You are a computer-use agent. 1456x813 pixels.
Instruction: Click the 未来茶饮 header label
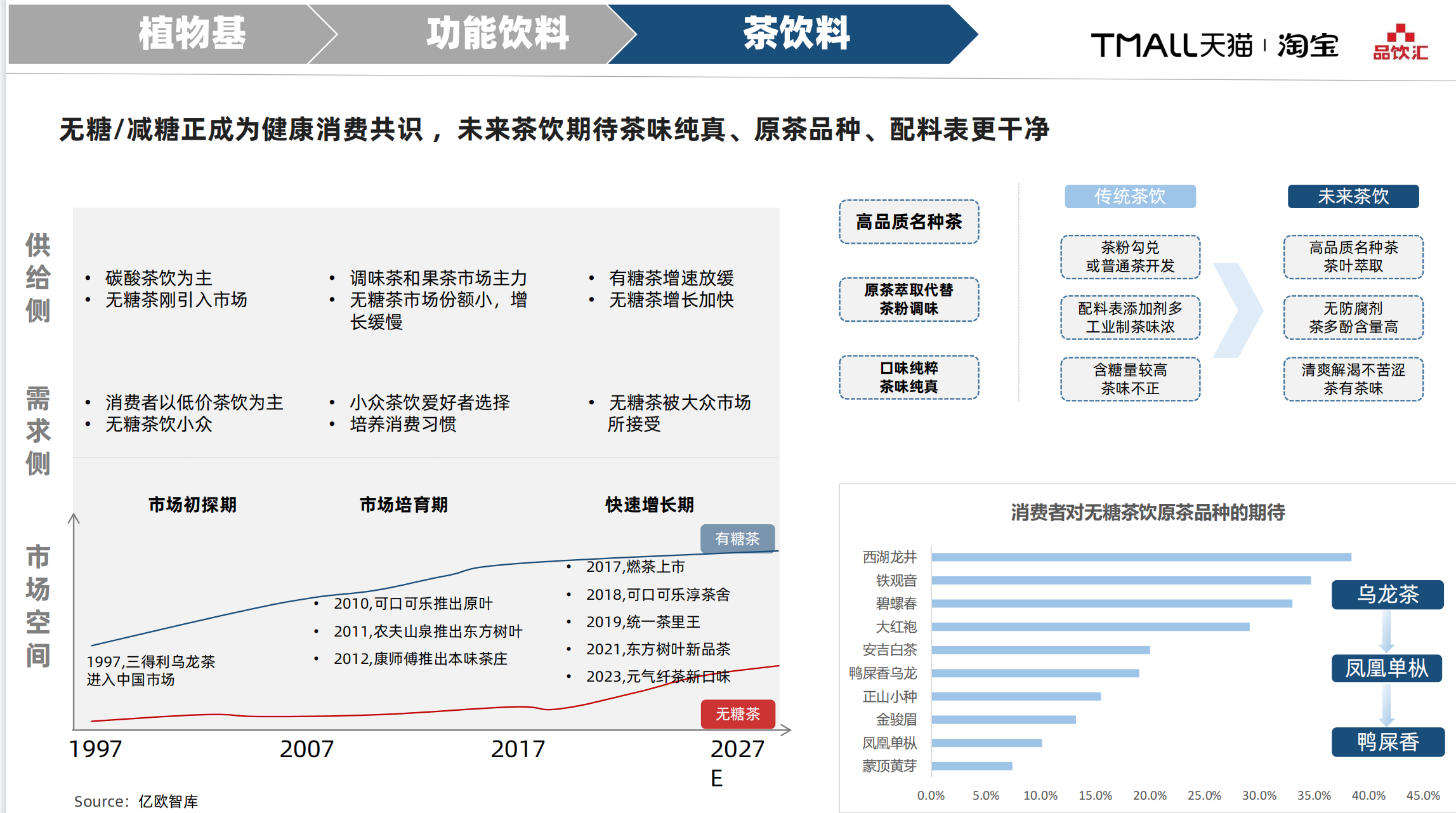(1353, 196)
